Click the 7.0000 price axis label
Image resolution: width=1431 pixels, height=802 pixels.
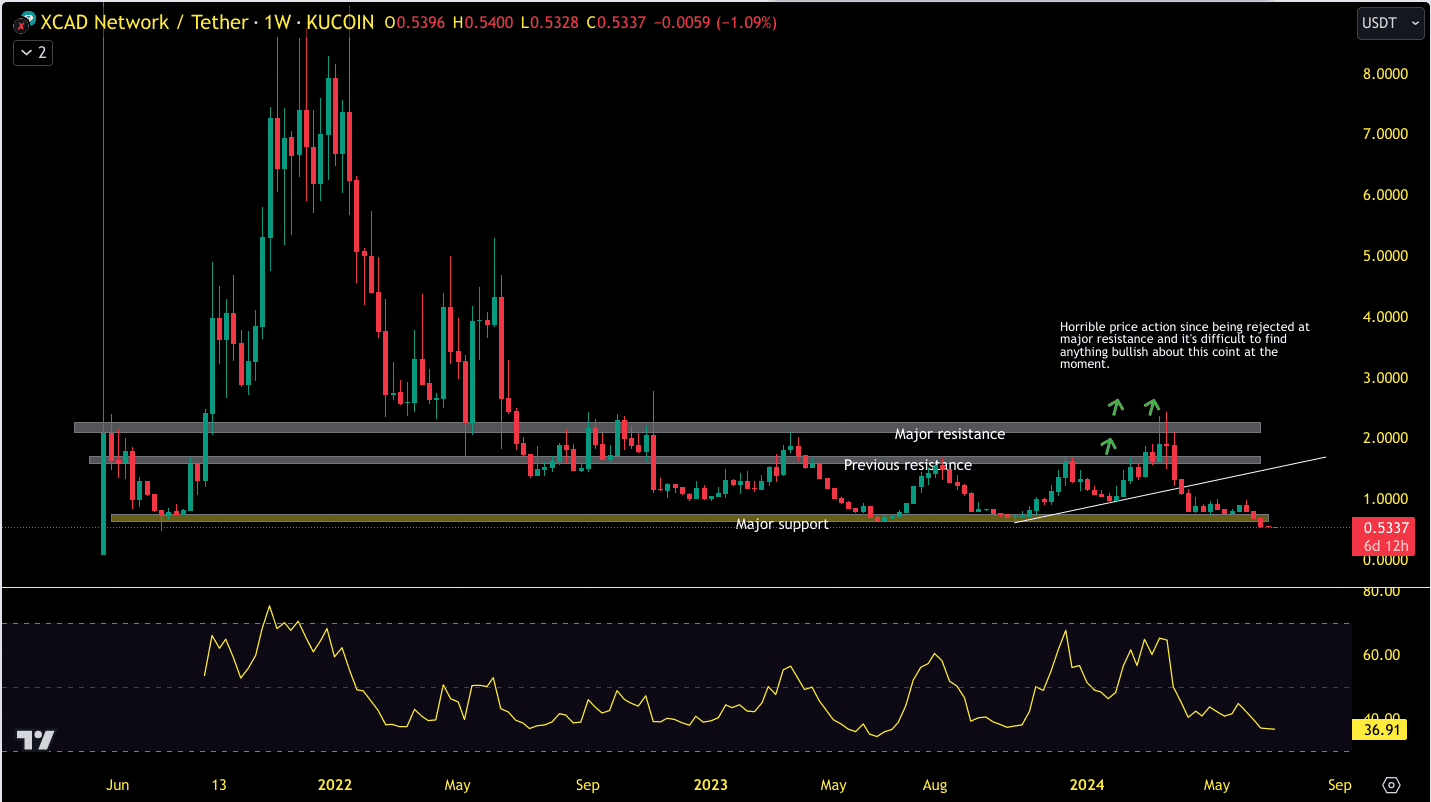click(1383, 134)
